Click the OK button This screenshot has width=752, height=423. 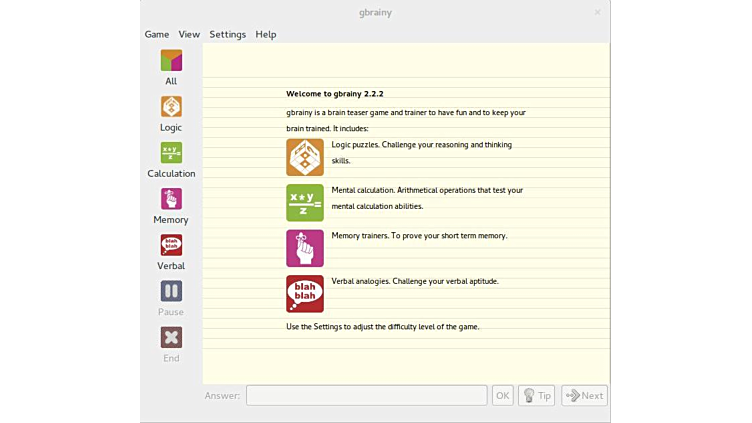coord(502,396)
